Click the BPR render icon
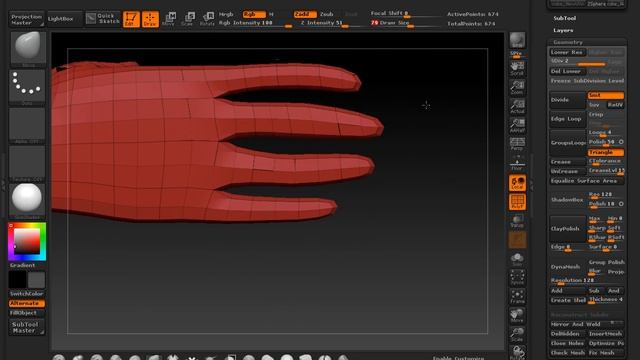Image resolution: width=640 pixels, height=360 pixels. (517, 41)
